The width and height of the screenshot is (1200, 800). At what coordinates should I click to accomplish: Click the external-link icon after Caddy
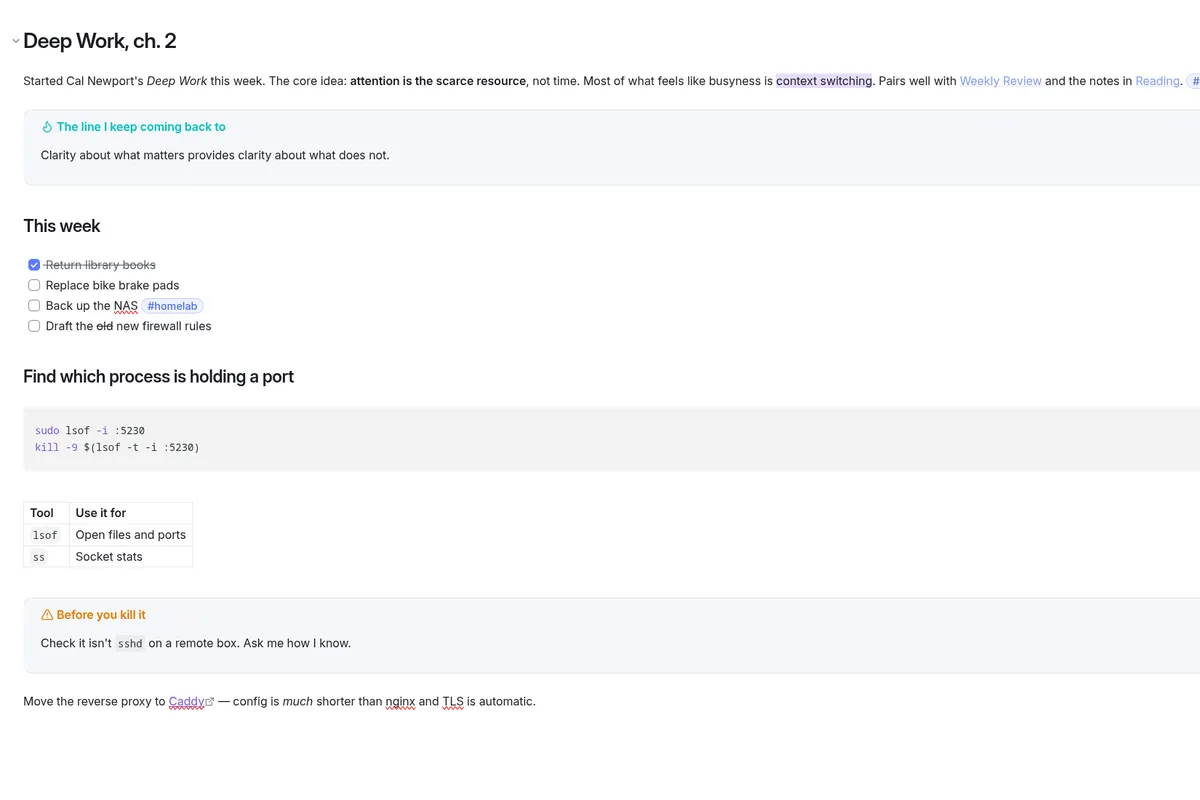(210, 702)
